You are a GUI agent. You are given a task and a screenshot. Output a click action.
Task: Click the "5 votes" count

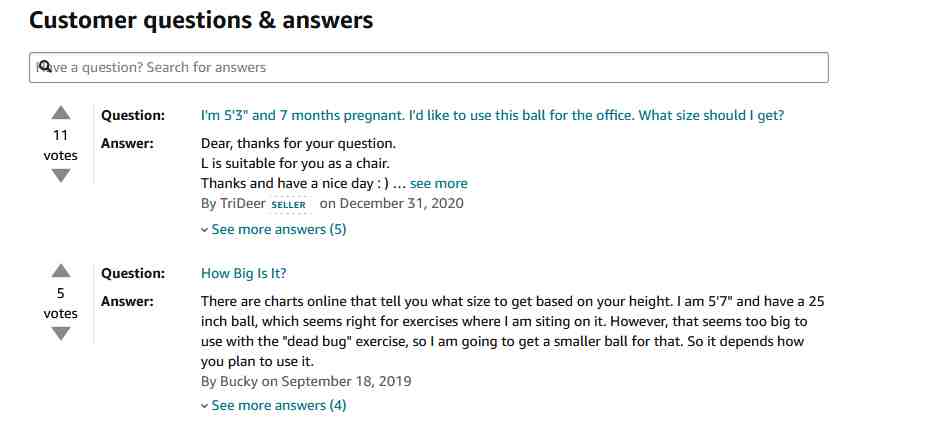pyautogui.click(x=61, y=303)
